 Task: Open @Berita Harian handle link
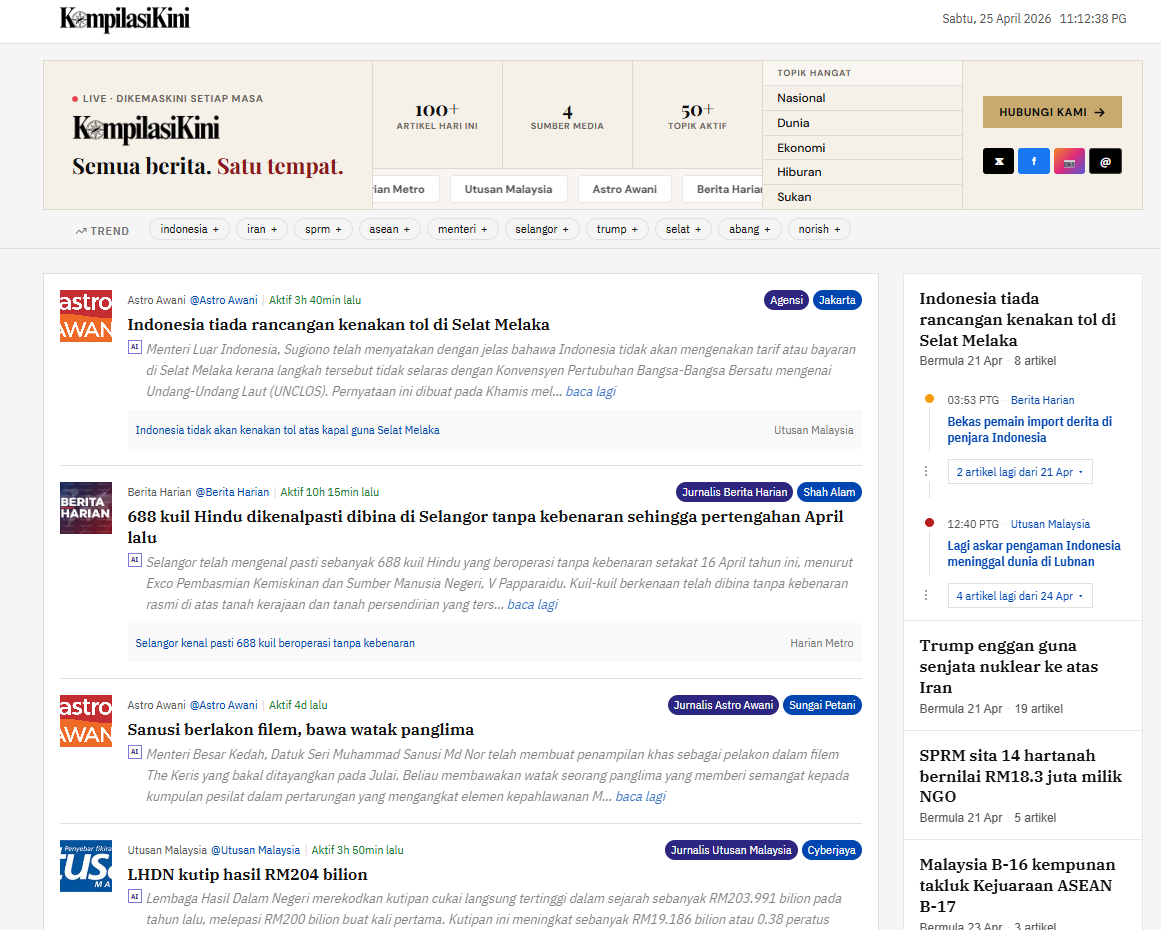232,492
